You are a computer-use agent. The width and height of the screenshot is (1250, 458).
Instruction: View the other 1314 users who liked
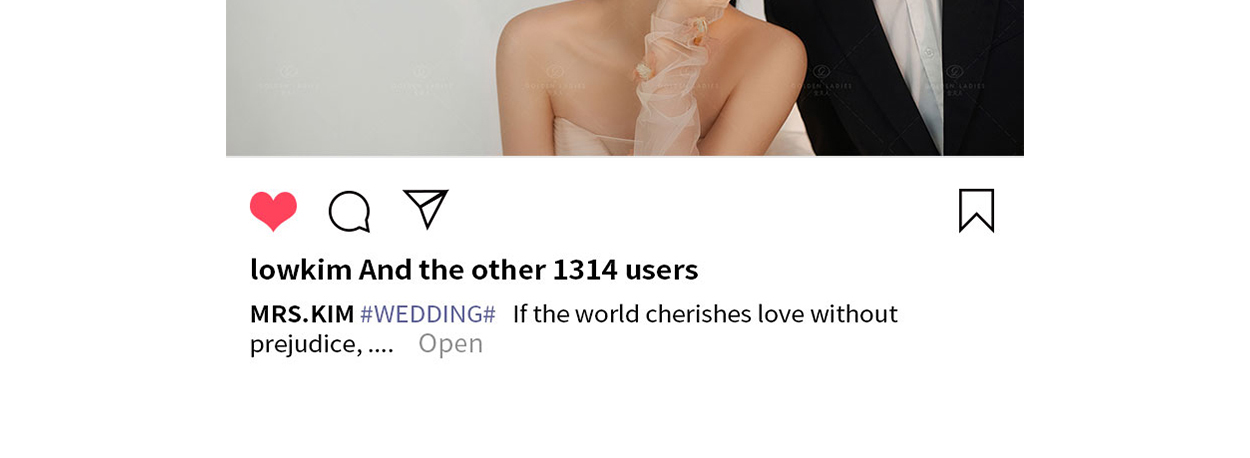(x=528, y=270)
